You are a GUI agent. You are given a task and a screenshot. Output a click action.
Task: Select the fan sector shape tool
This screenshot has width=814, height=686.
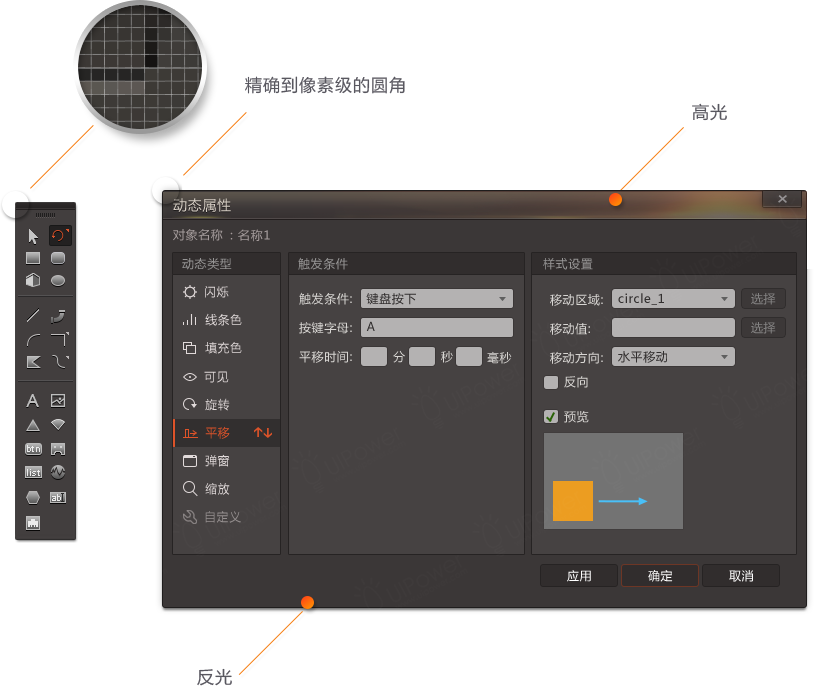click(x=58, y=425)
